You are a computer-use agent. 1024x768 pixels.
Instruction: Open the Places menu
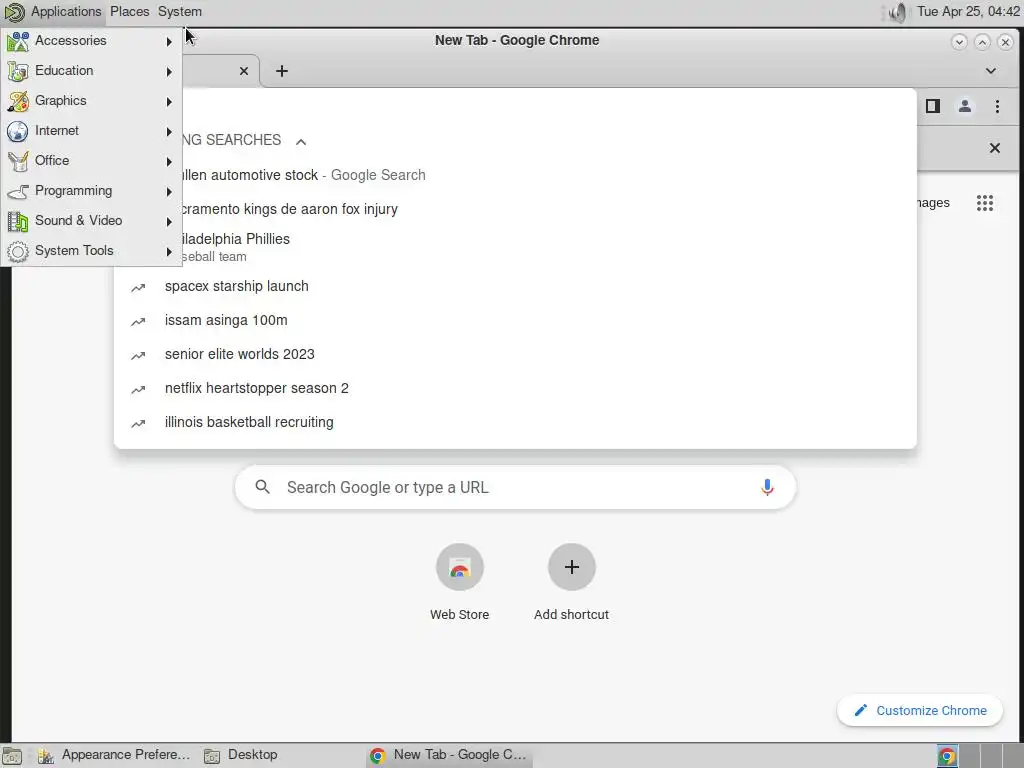[129, 12]
